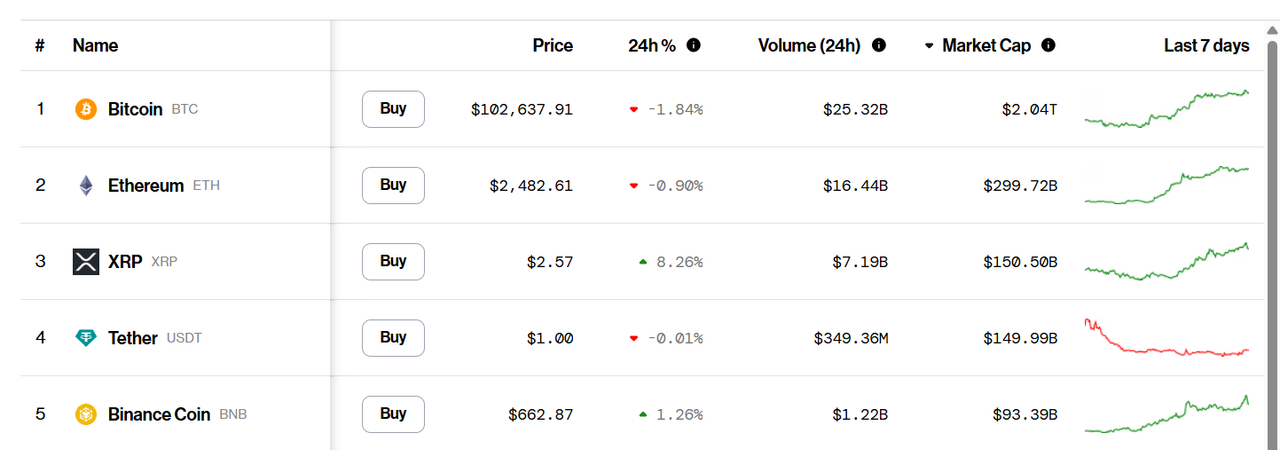The image size is (1280, 450).
Task: Open Tether's red 7-day sparkline chart
Action: [x=1167, y=338]
